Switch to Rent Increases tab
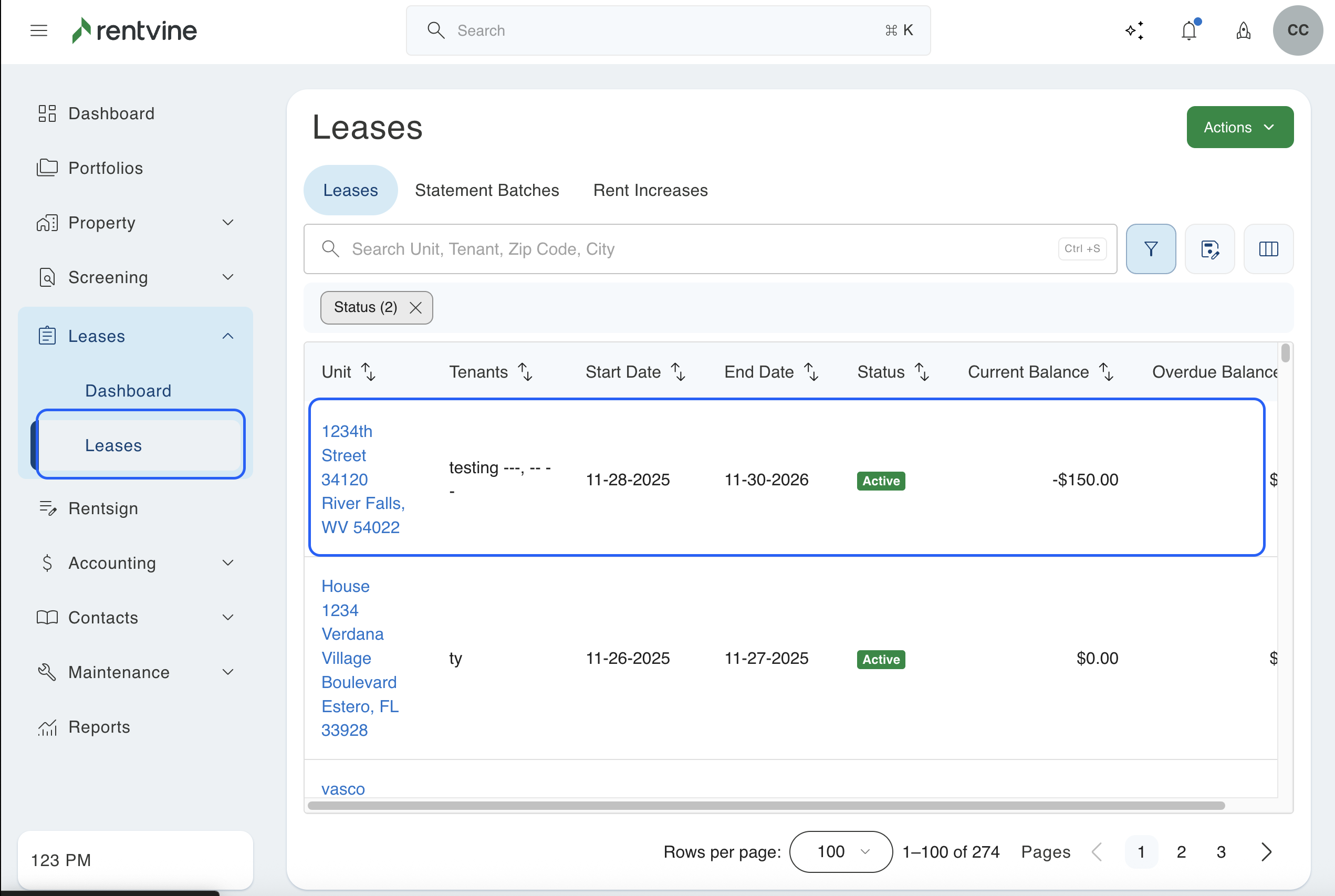This screenshot has height=896, width=1335. pos(650,190)
